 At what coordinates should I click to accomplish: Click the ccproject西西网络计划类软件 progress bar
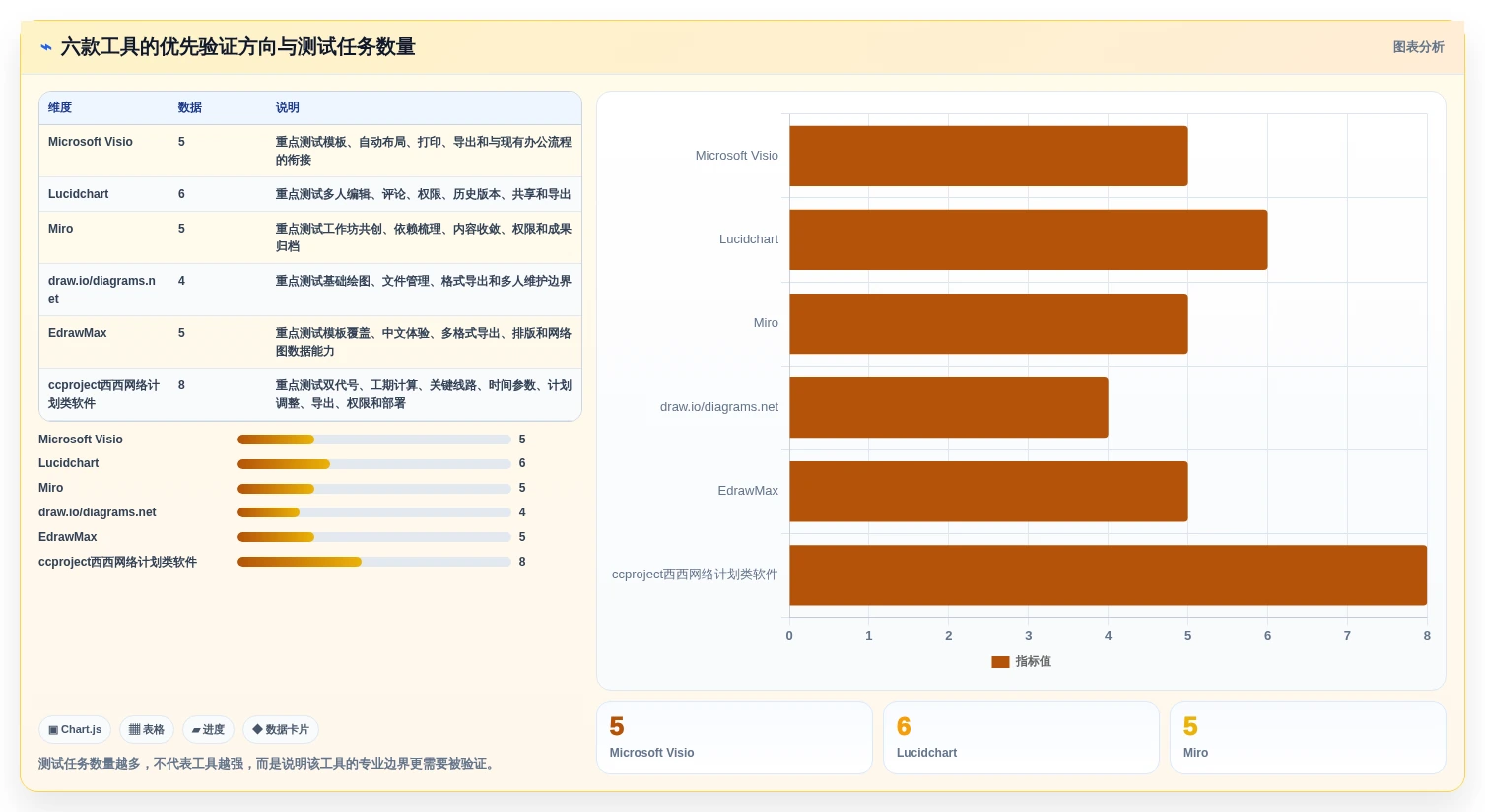(x=374, y=562)
